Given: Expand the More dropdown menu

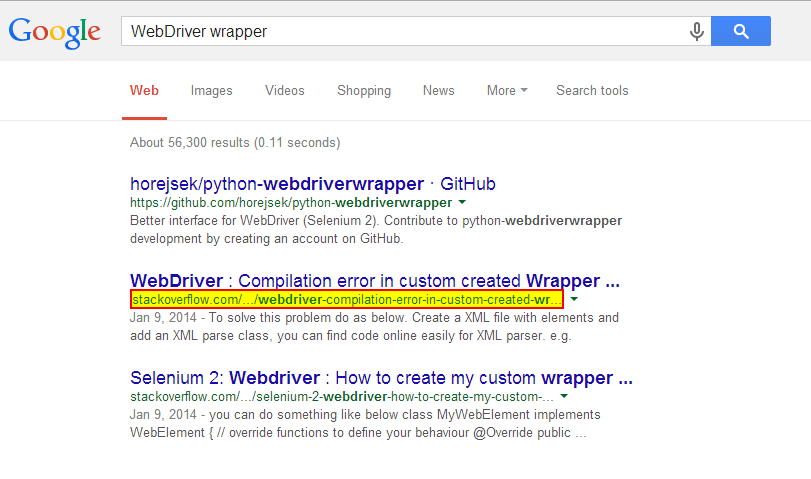Looking at the screenshot, I should pyautogui.click(x=507, y=91).
